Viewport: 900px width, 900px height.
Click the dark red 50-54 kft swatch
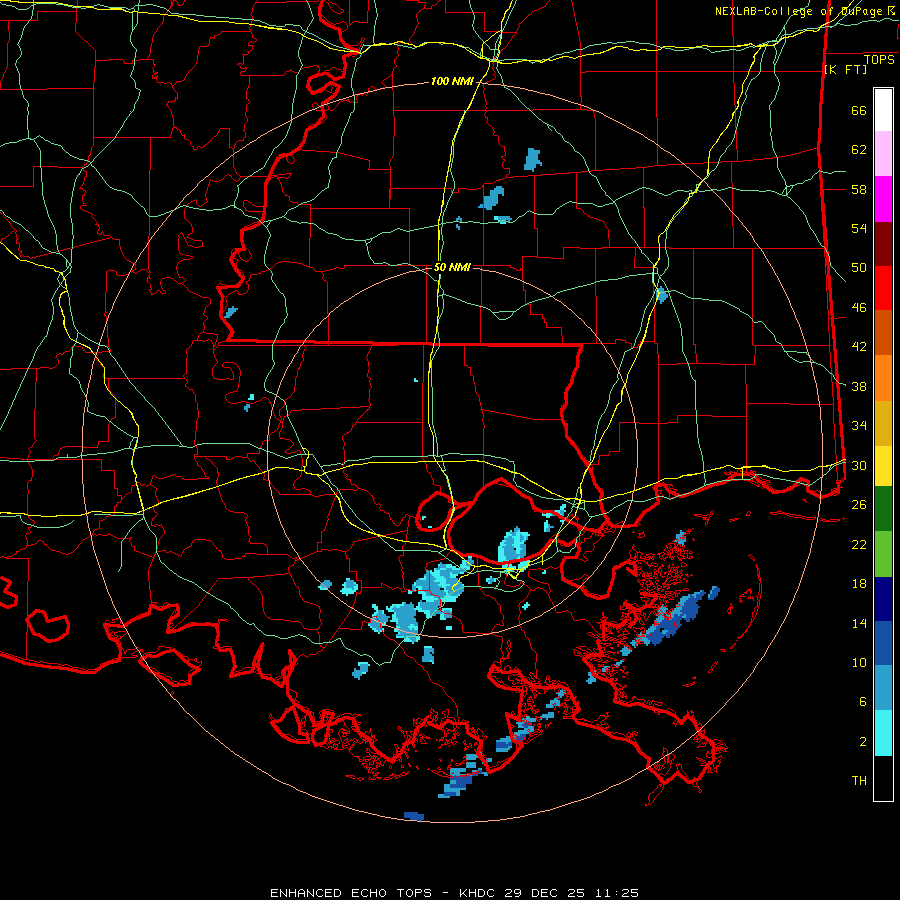[883, 244]
